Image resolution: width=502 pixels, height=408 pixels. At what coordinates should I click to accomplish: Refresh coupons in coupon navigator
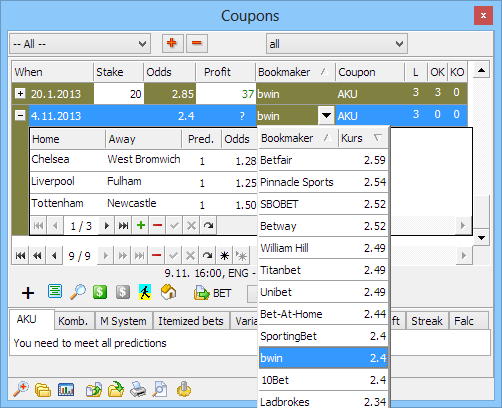tap(207, 256)
